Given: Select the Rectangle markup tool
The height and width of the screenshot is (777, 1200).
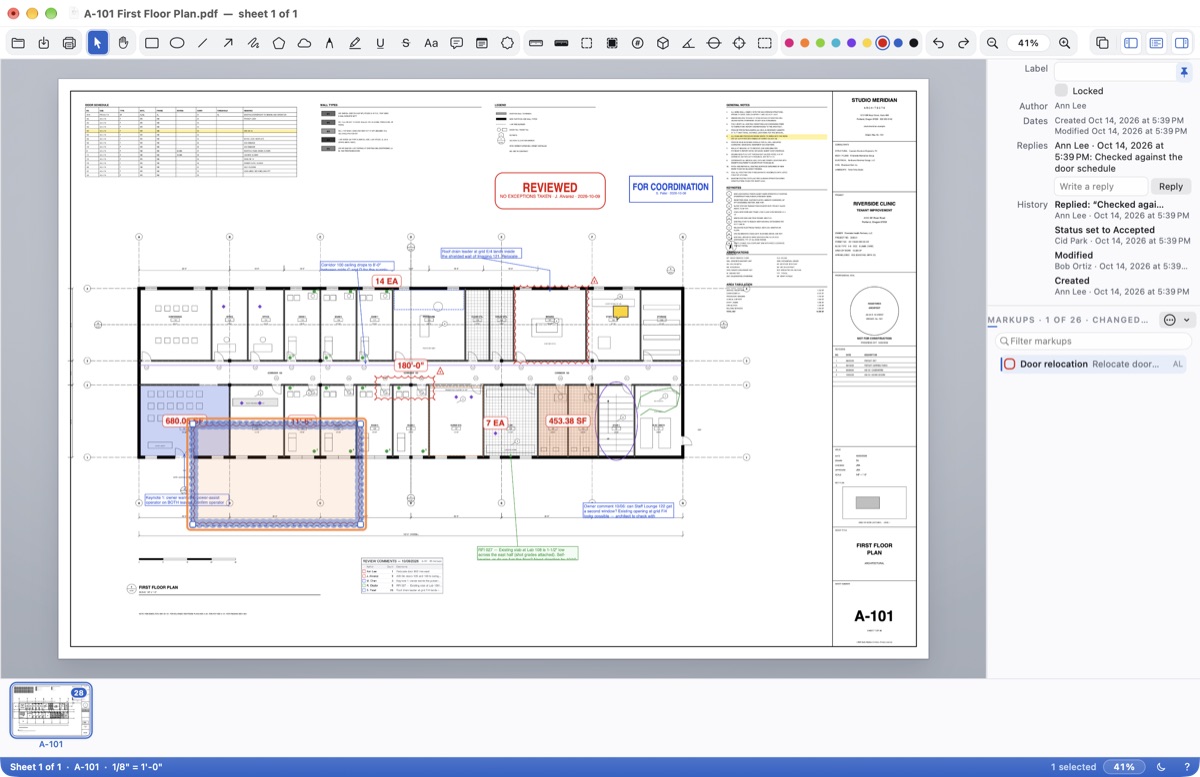Looking at the screenshot, I should (152, 43).
